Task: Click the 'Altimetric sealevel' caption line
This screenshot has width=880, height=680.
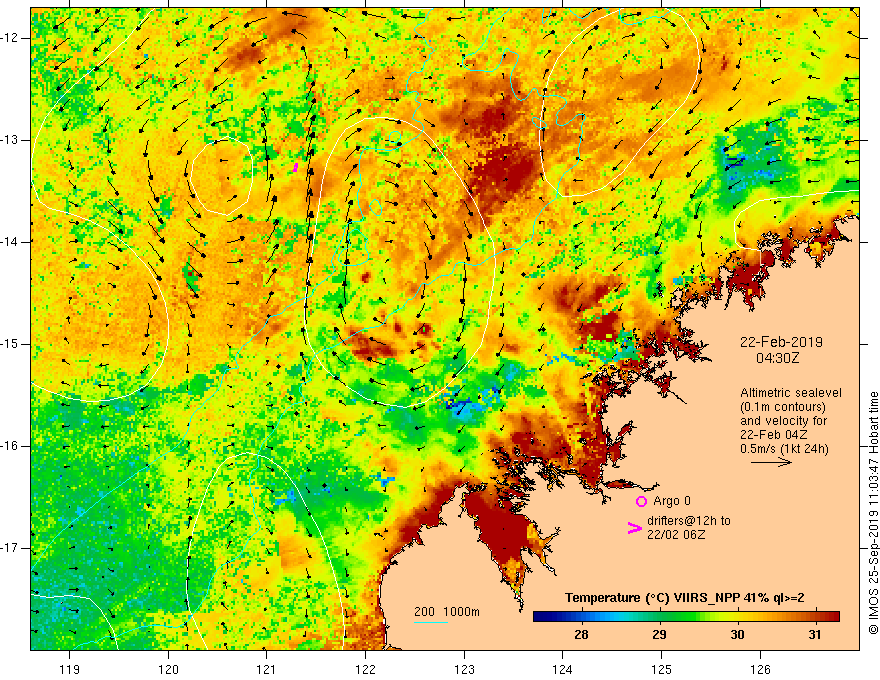Action: (791, 393)
